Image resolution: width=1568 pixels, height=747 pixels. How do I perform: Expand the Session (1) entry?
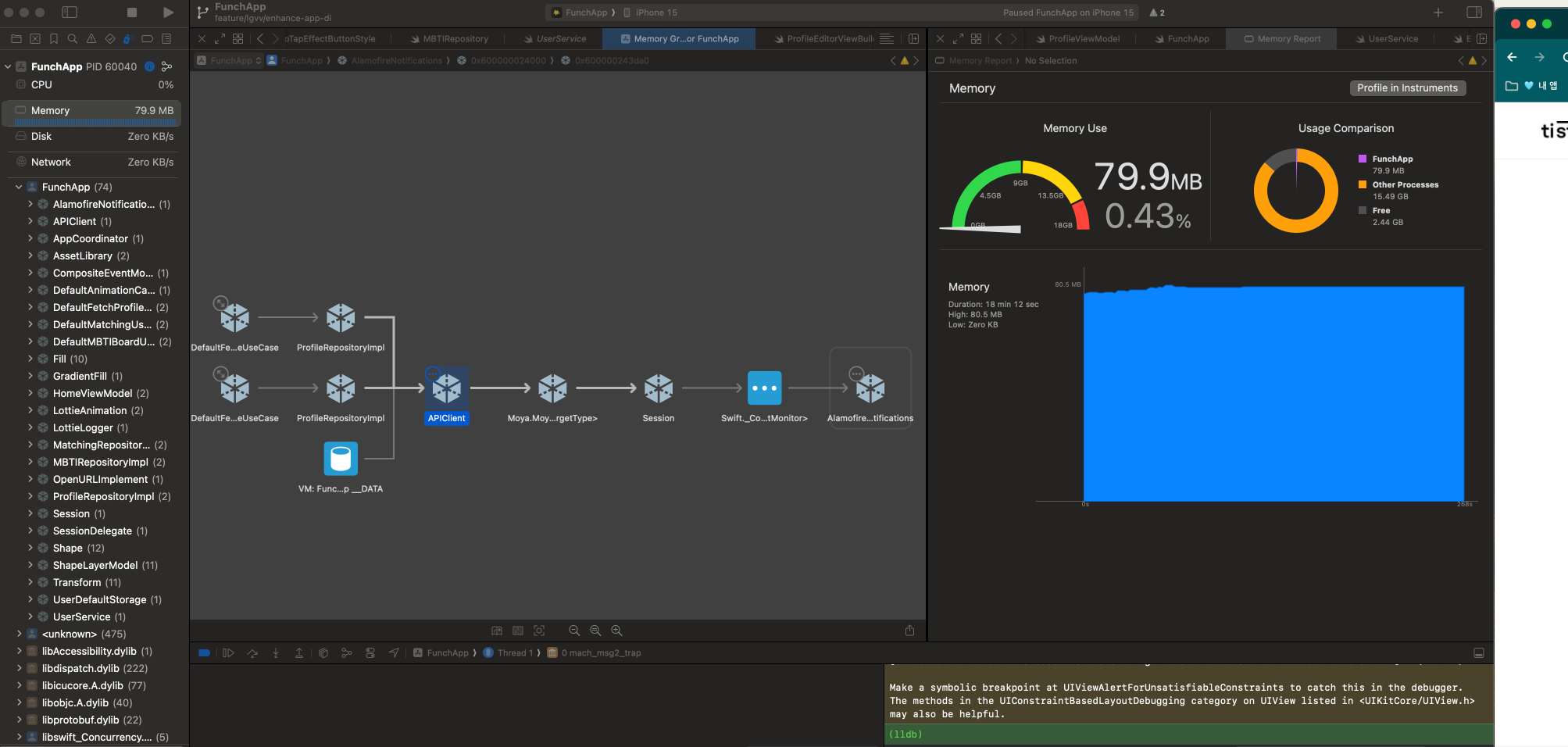(30, 513)
